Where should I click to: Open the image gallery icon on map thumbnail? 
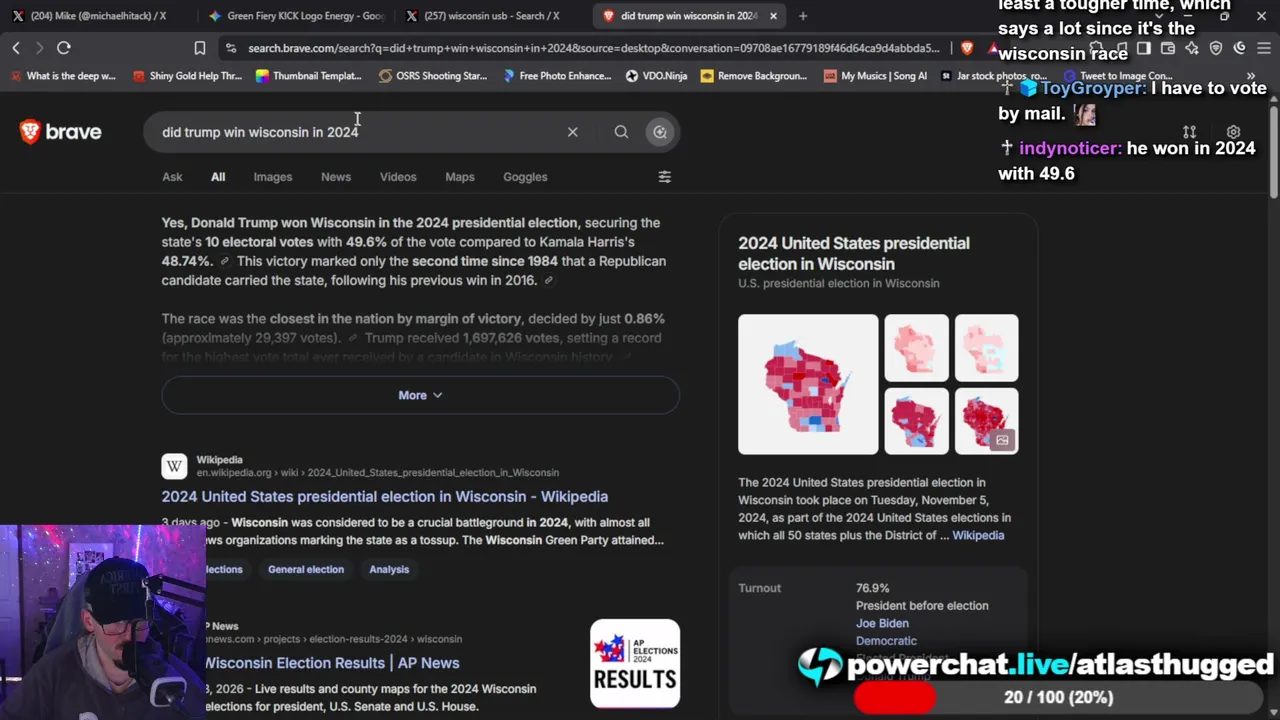pos(1002,440)
